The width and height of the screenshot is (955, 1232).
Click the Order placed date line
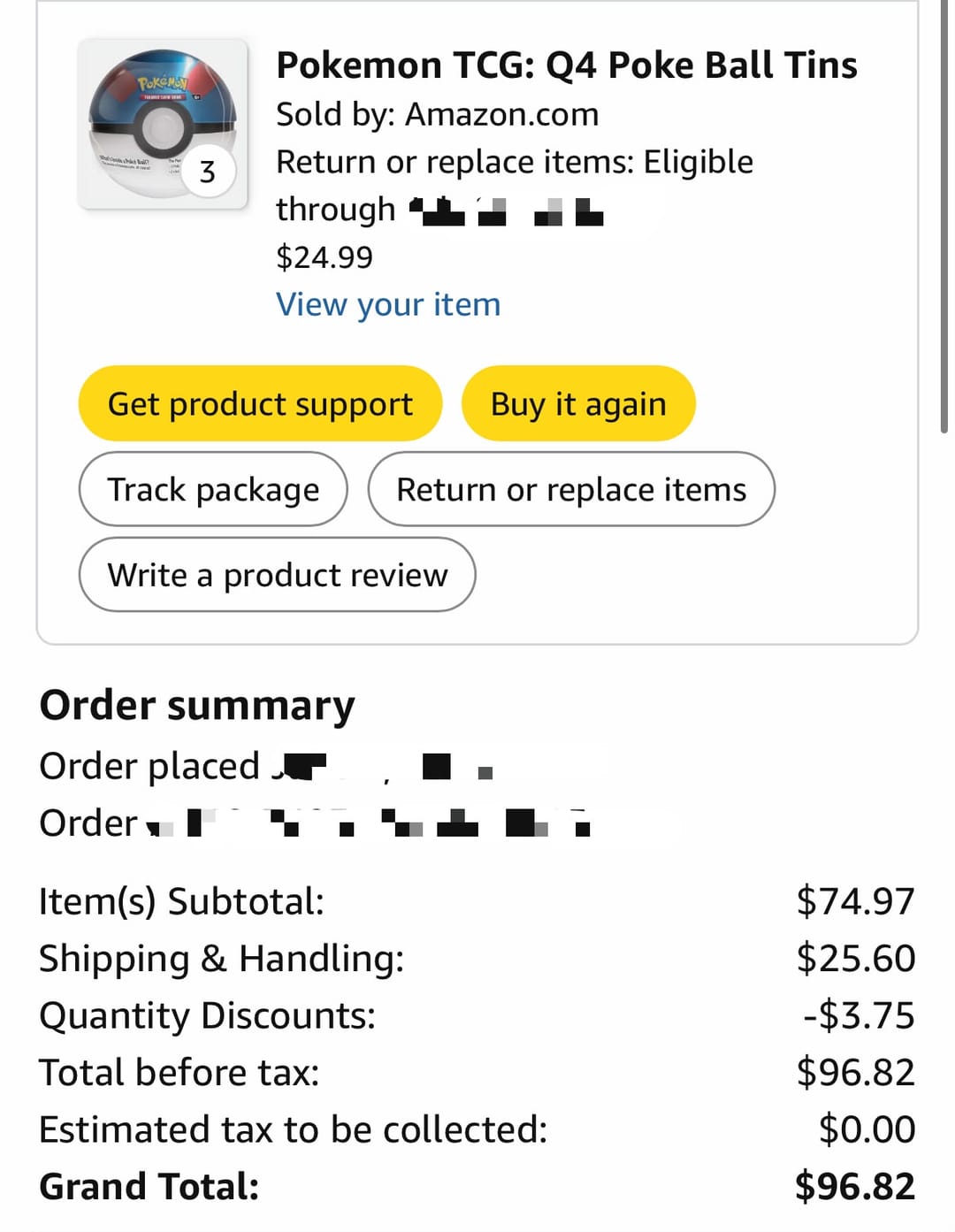tap(266, 766)
